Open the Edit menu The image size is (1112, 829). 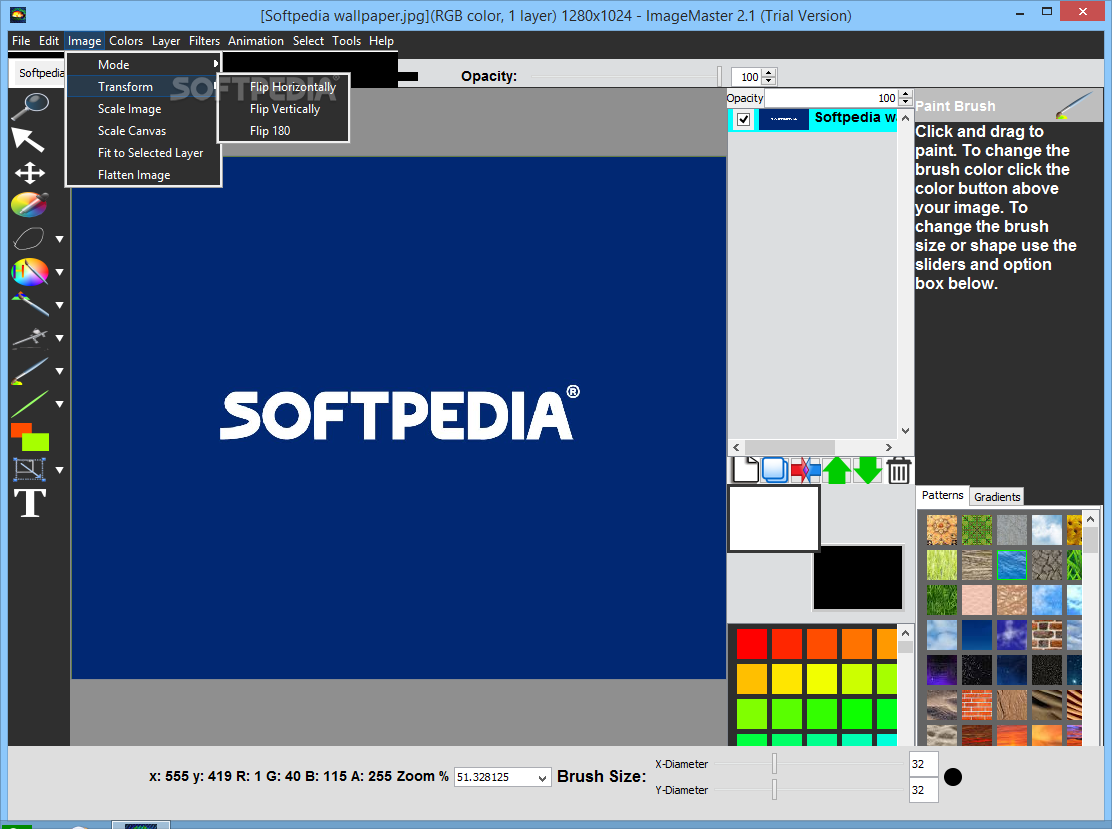click(x=49, y=41)
